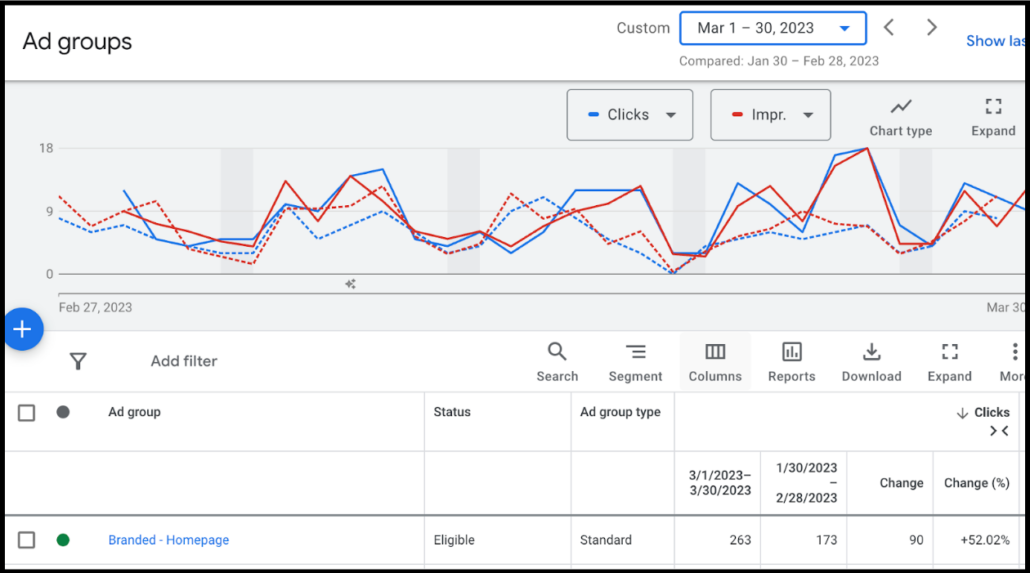This screenshot has width=1030, height=573.
Task: Expand the table view
Action: tap(949, 362)
